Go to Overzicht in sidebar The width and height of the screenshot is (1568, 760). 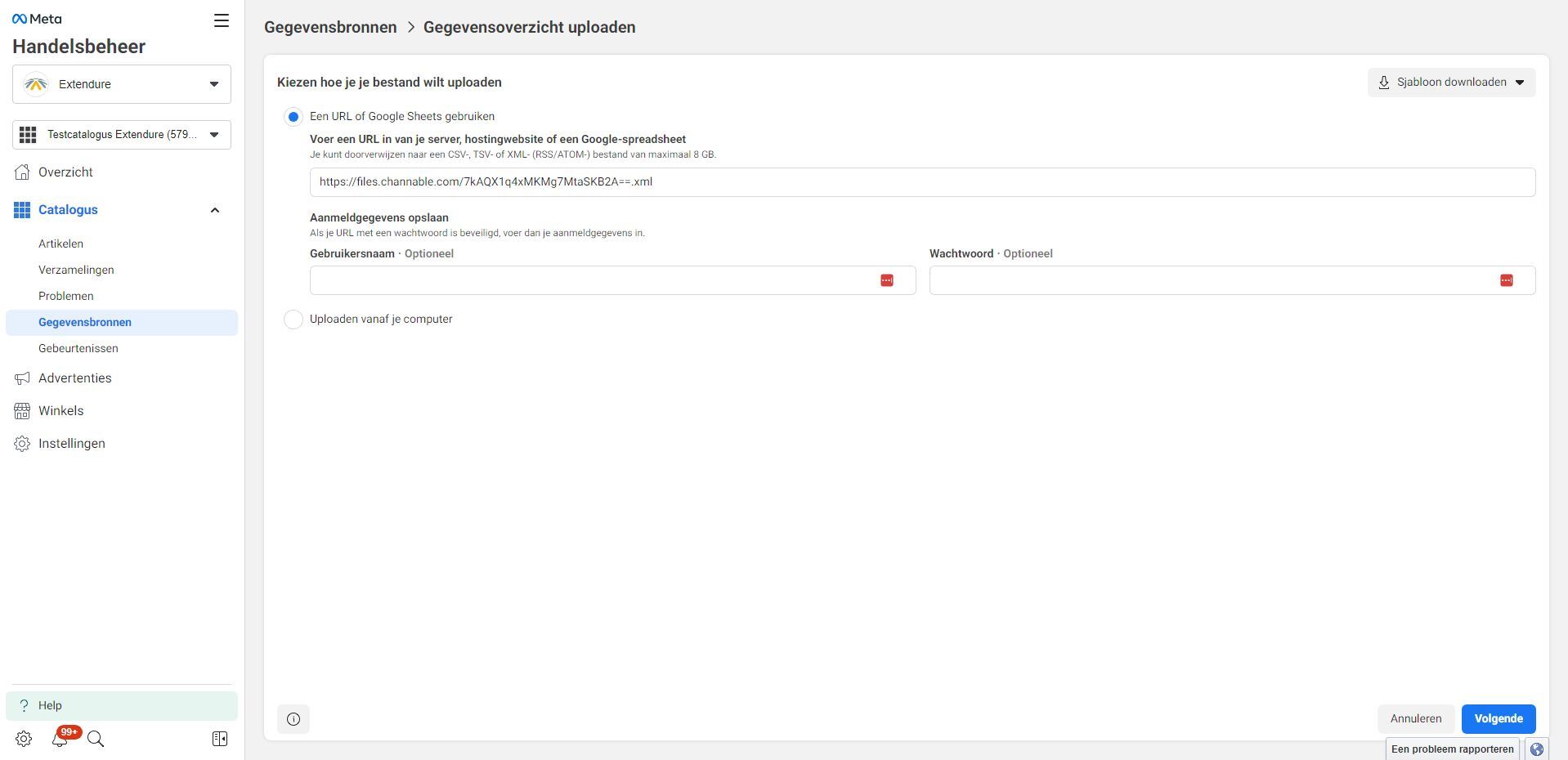click(x=65, y=172)
